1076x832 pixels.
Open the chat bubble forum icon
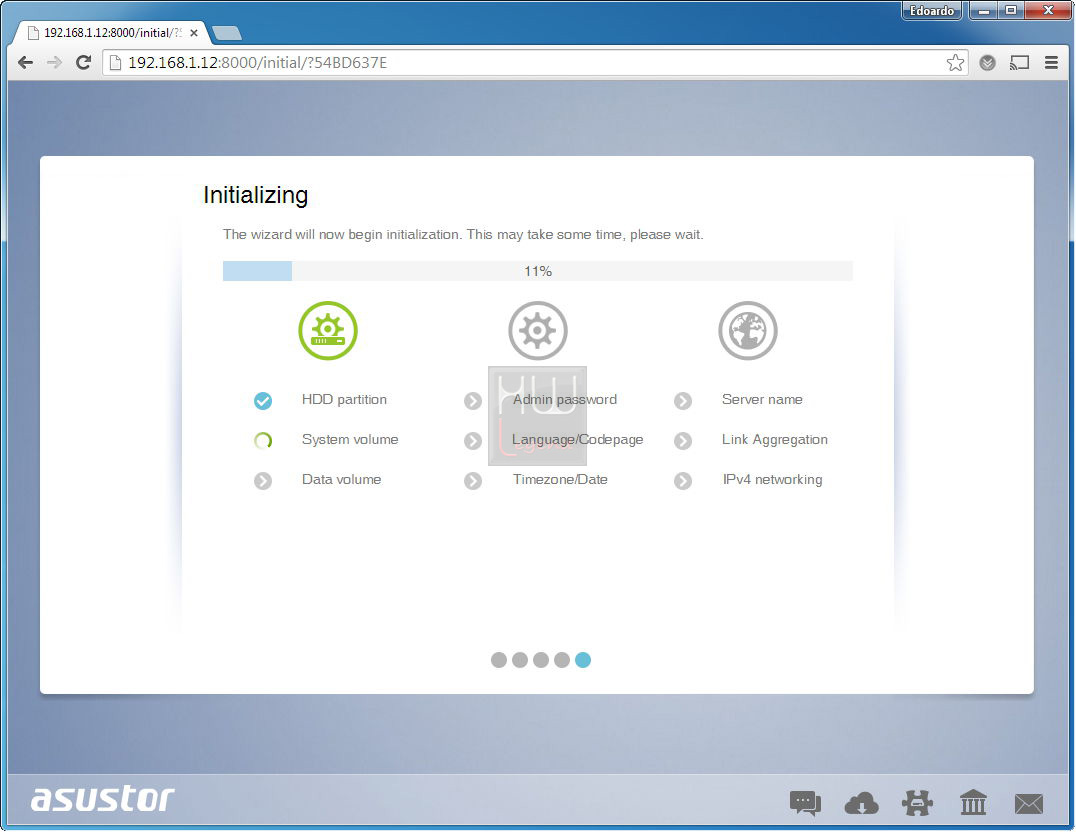click(x=805, y=802)
